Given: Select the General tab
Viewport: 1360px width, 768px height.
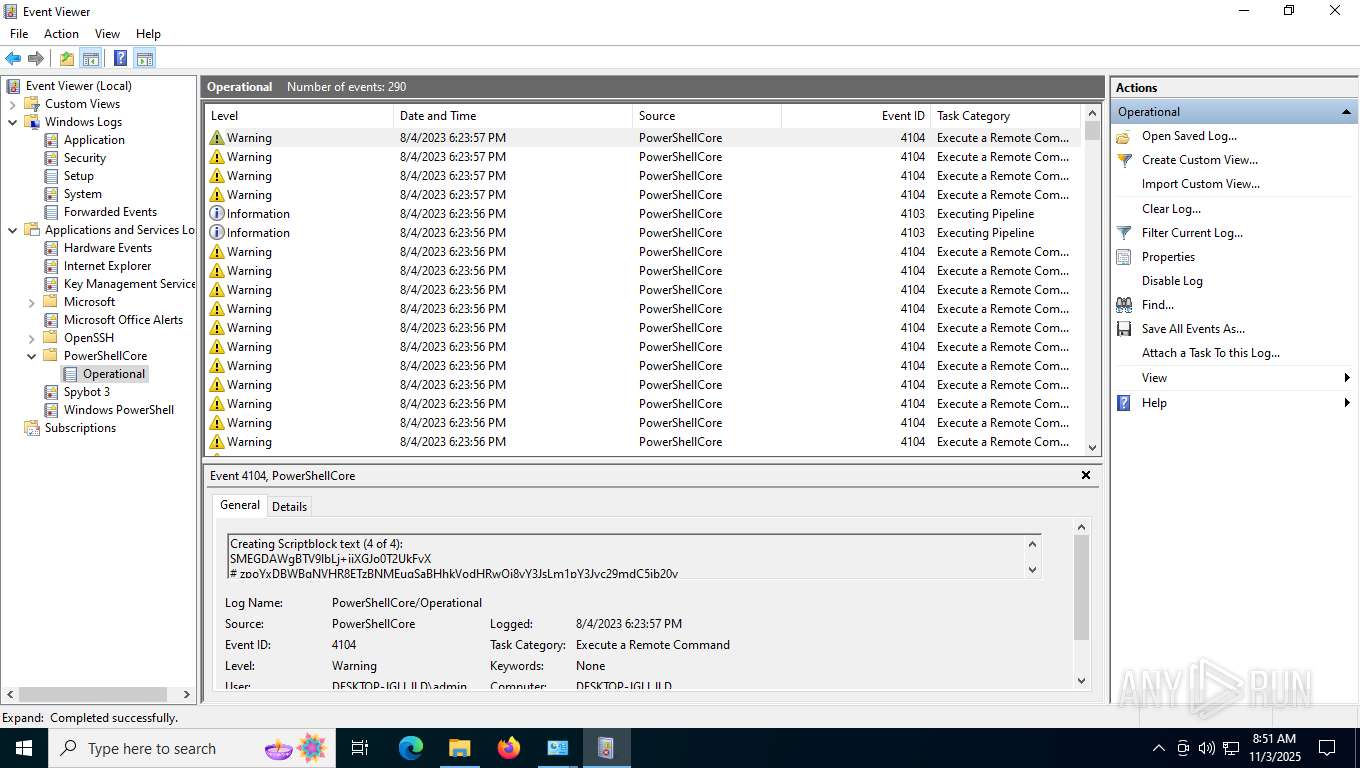Looking at the screenshot, I should pyautogui.click(x=240, y=505).
